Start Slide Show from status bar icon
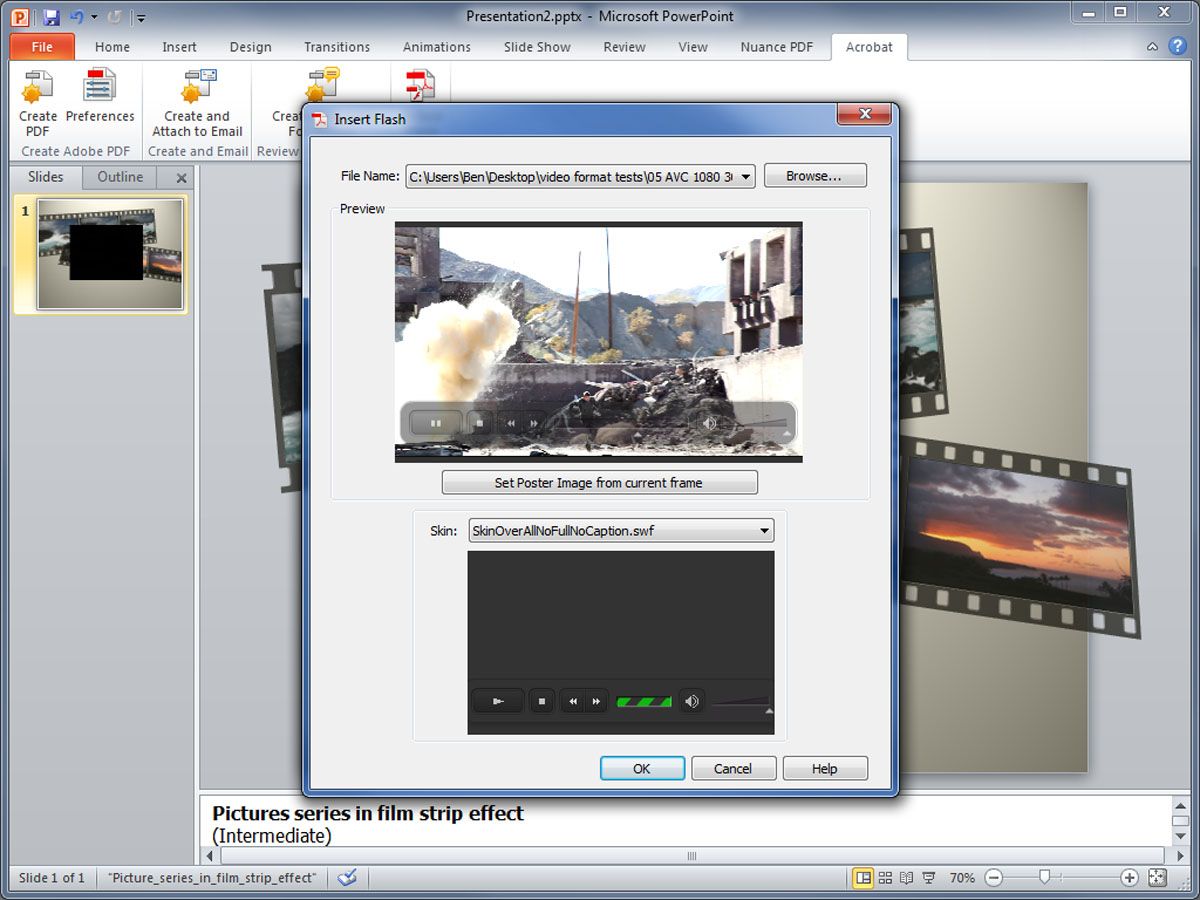The width and height of the screenshot is (1200, 900). (x=928, y=878)
